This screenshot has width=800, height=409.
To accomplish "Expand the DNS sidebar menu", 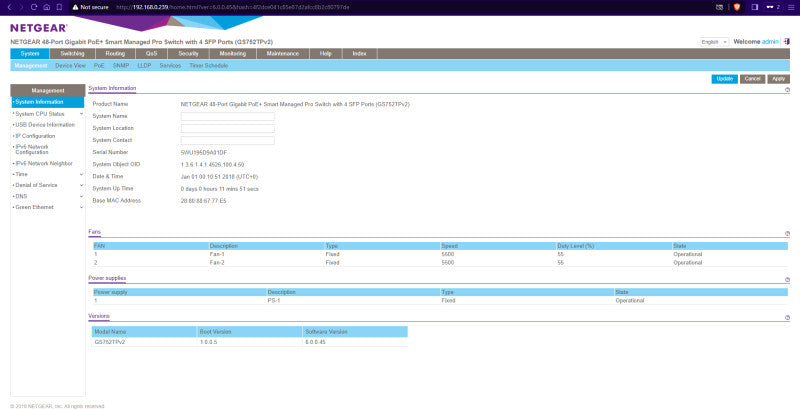I will pos(82,196).
